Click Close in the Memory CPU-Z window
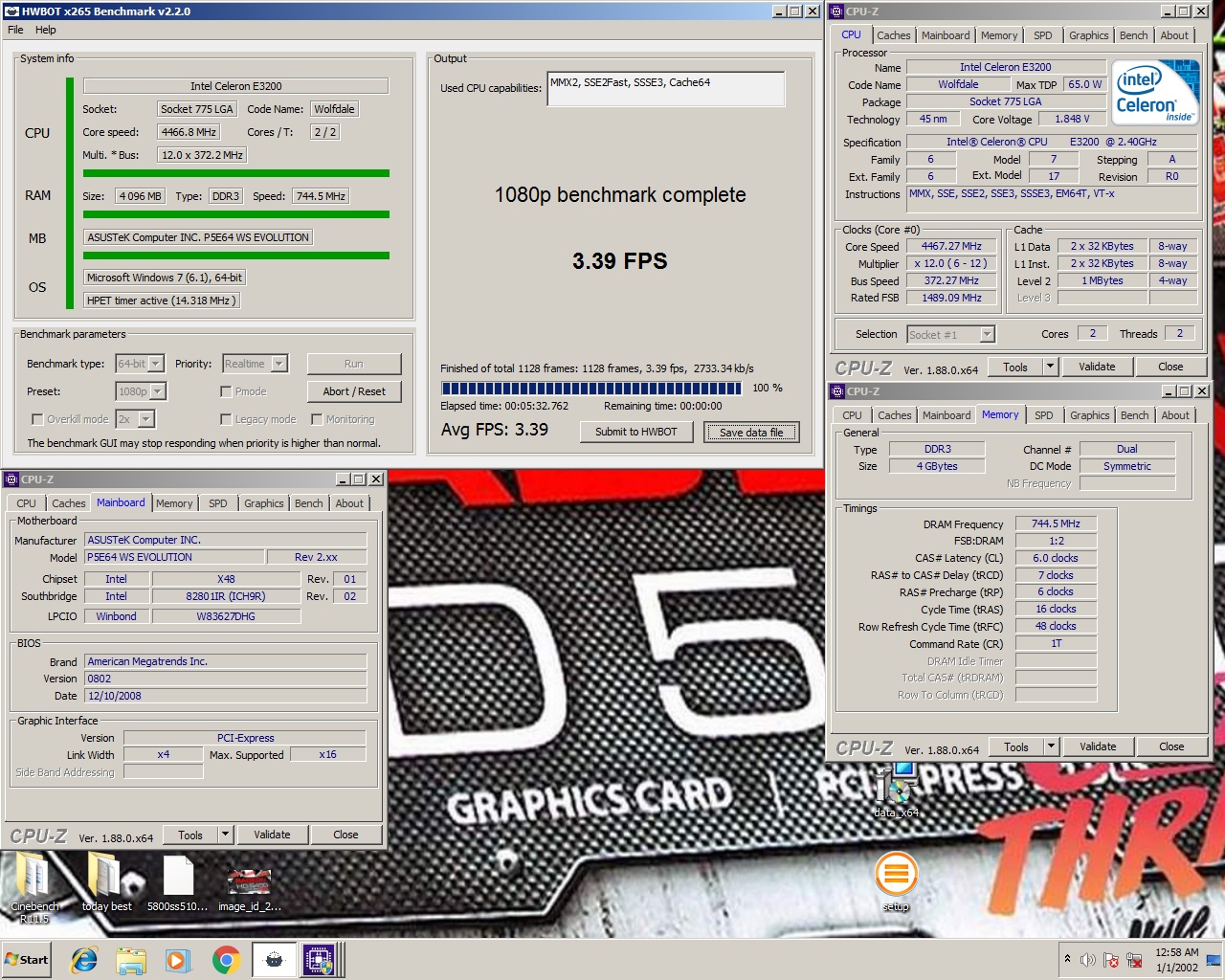 click(x=1171, y=746)
